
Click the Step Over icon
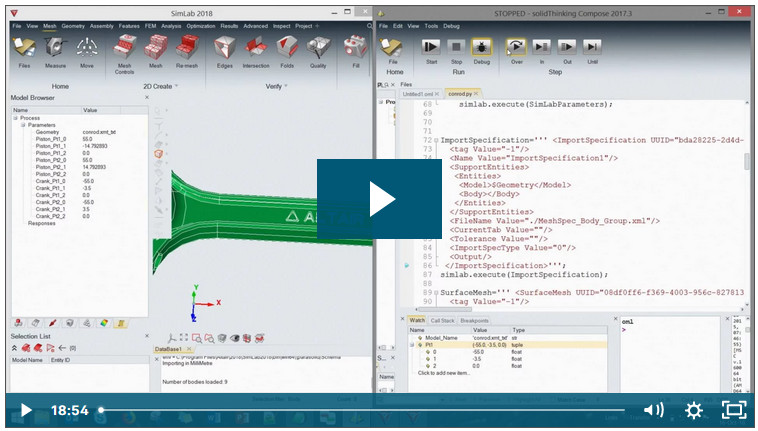(517, 47)
